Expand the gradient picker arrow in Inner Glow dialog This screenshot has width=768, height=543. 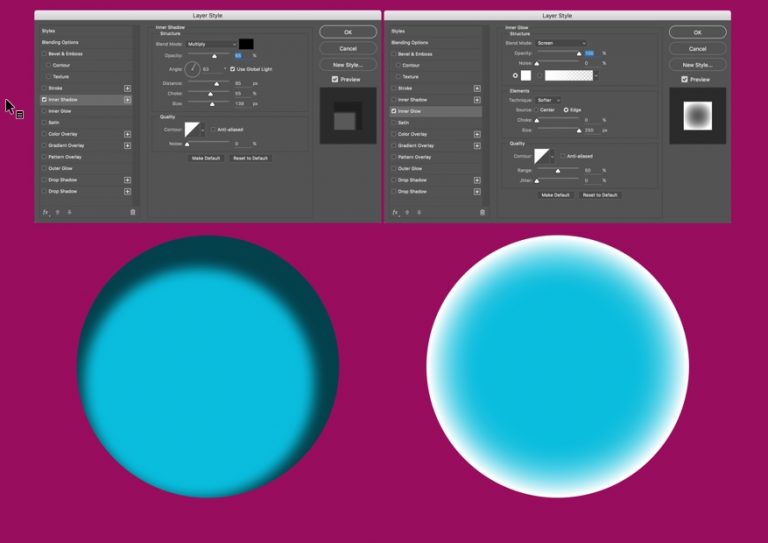(596, 75)
